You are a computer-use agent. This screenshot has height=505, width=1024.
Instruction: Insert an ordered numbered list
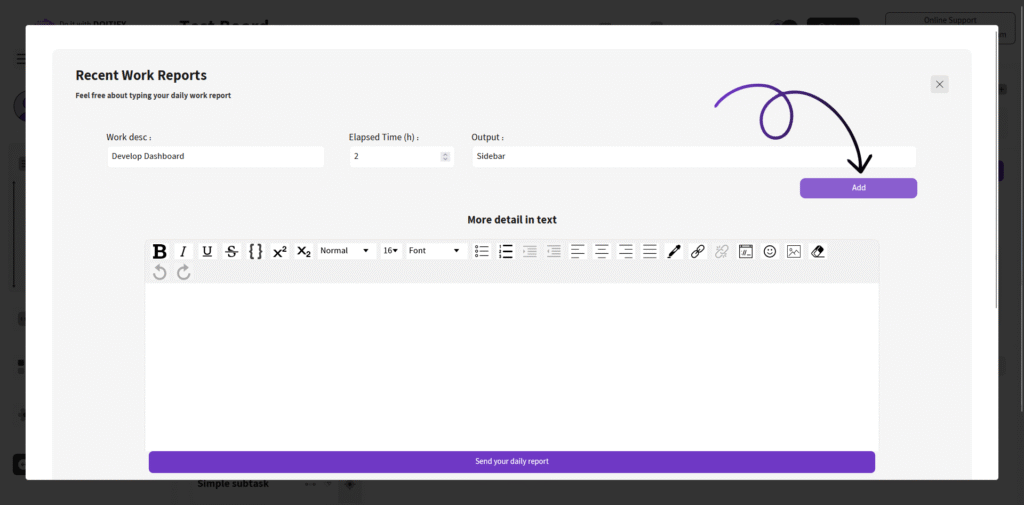point(506,252)
